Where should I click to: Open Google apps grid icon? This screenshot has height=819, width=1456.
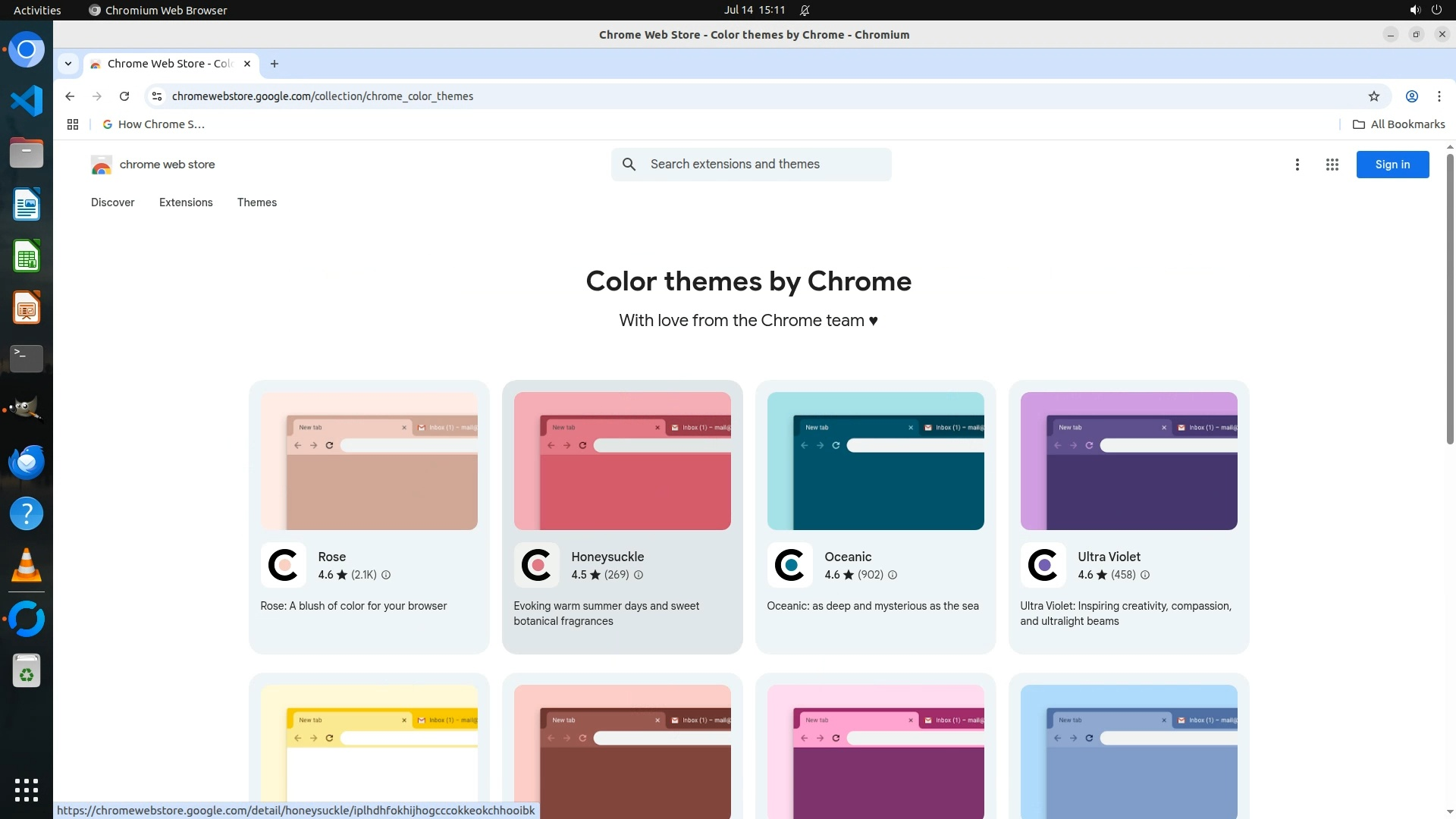1332,165
